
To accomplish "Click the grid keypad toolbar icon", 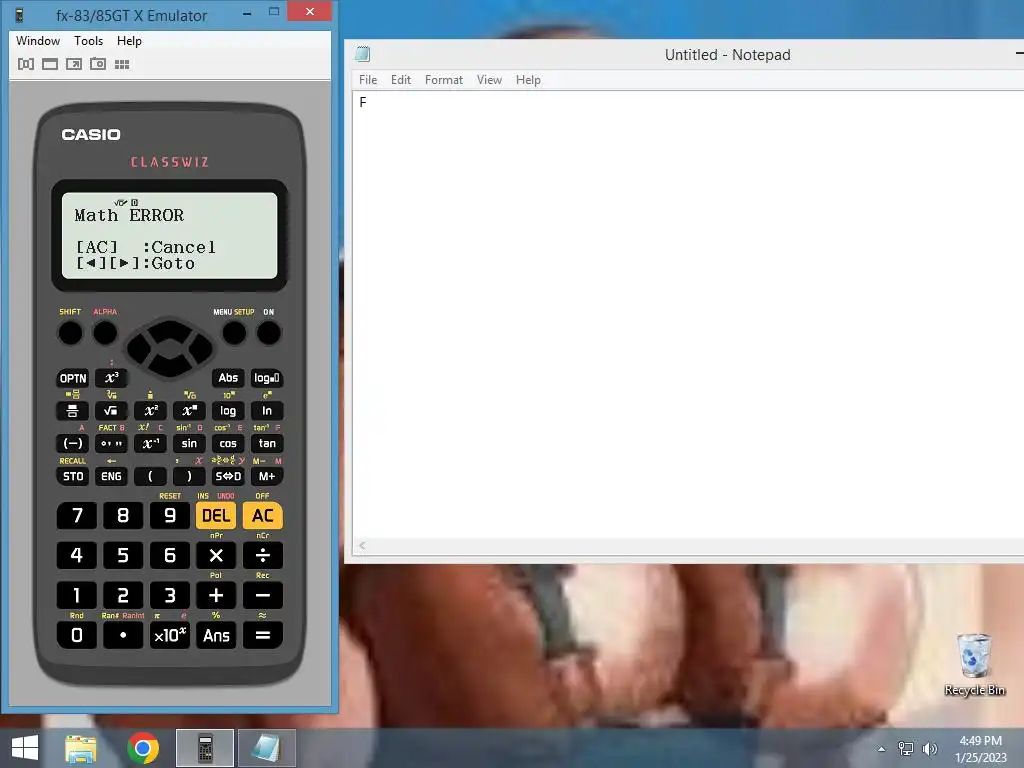I will click(x=122, y=64).
